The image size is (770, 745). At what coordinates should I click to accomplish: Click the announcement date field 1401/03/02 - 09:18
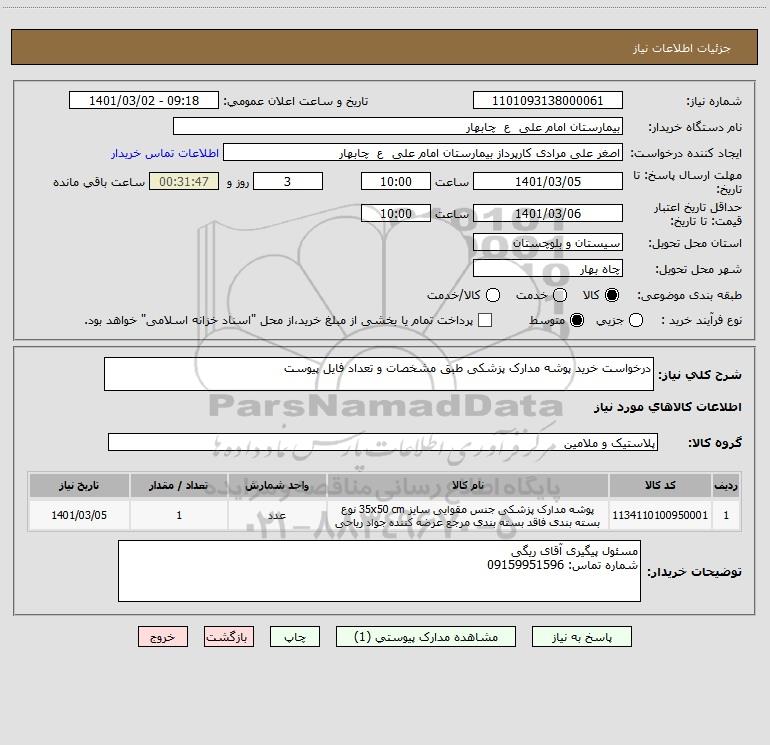pos(144,100)
